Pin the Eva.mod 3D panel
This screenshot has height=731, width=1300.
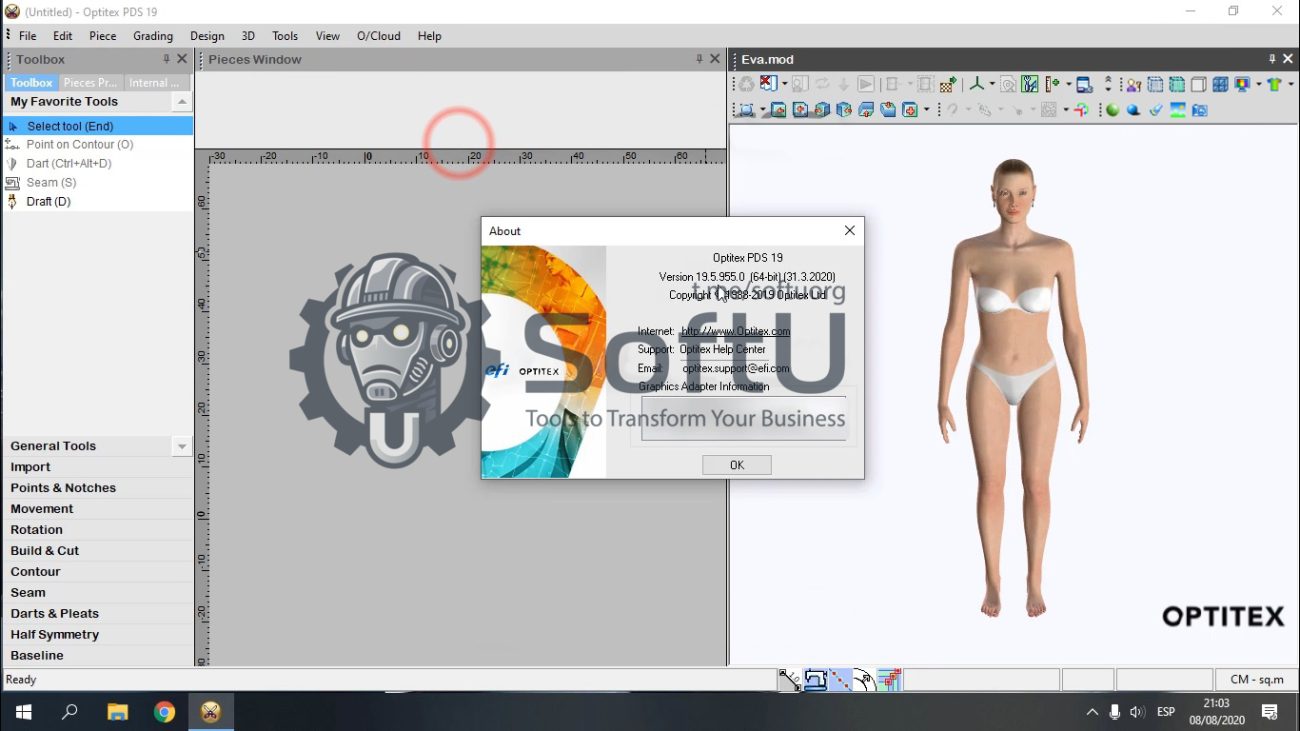pyautogui.click(x=1272, y=59)
